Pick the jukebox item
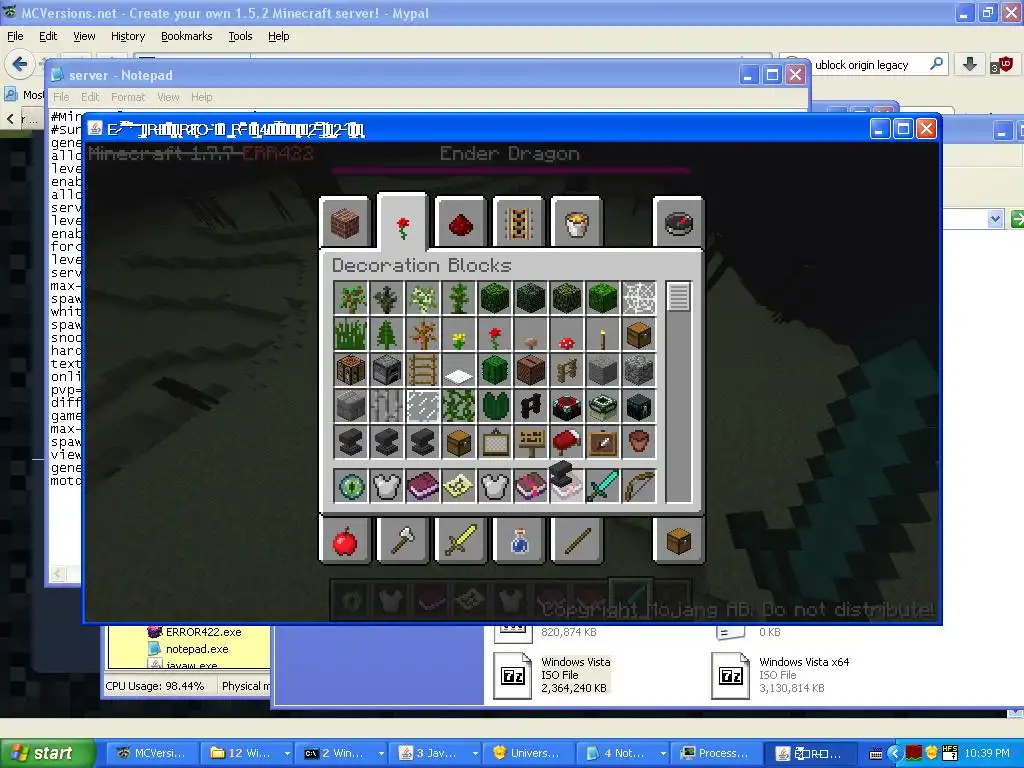1024x768 pixels. (x=530, y=370)
